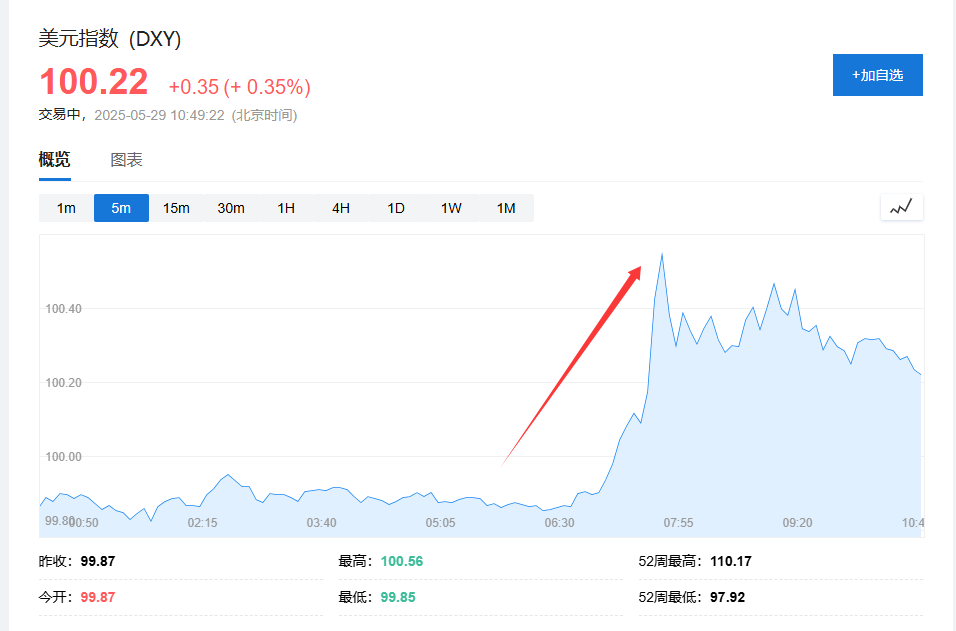Click the current price 100.22
Viewport: 956px width, 631px height.
[x=94, y=82]
